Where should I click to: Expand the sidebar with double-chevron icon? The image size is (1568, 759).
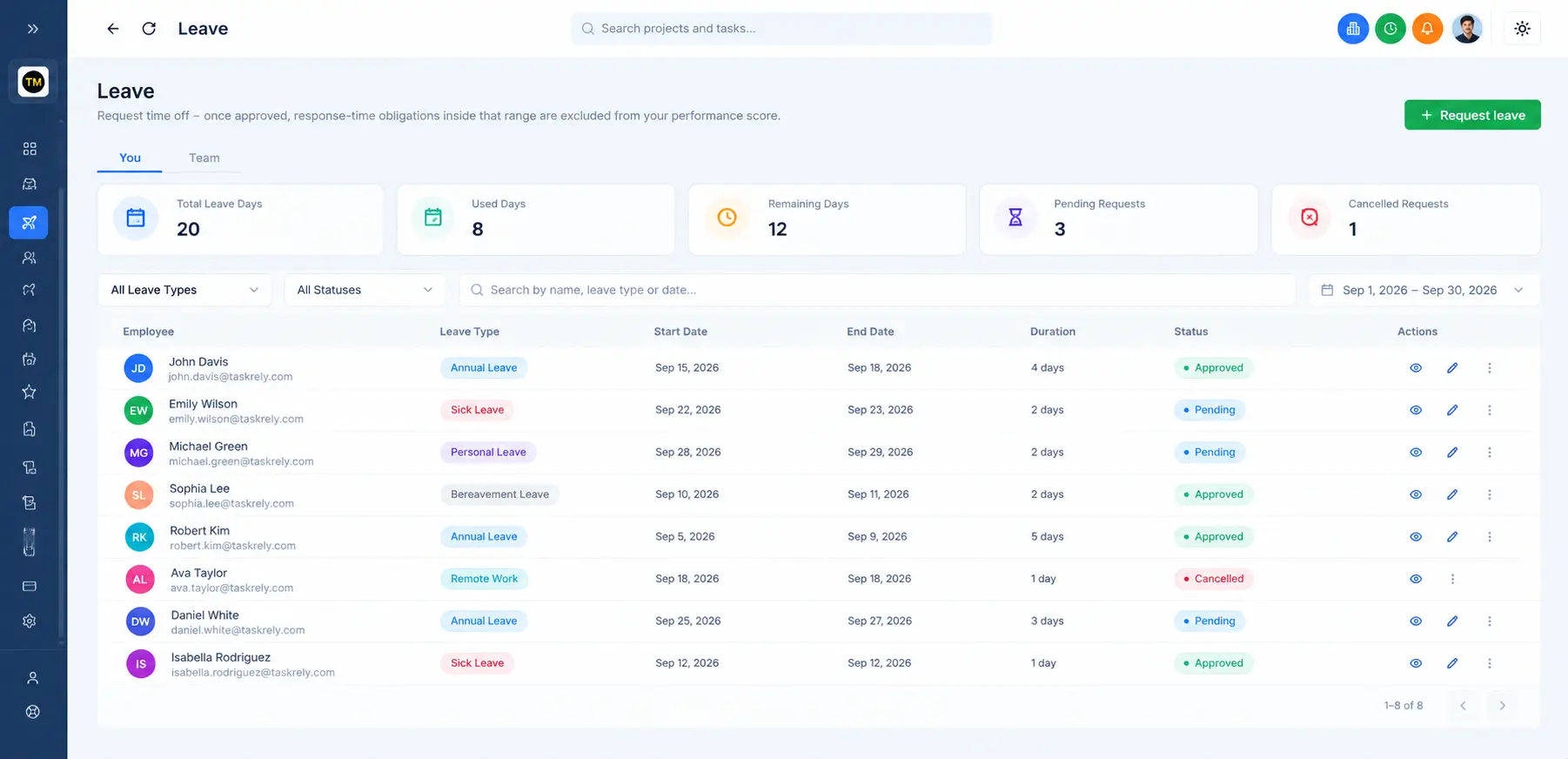33,29
